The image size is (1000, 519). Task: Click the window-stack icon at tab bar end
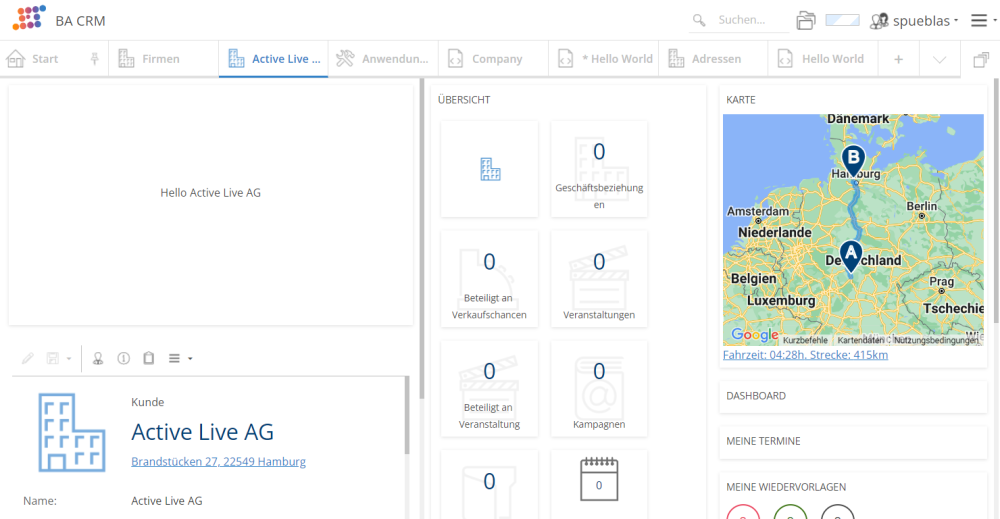pyautogui.click(x=980, y=59)
